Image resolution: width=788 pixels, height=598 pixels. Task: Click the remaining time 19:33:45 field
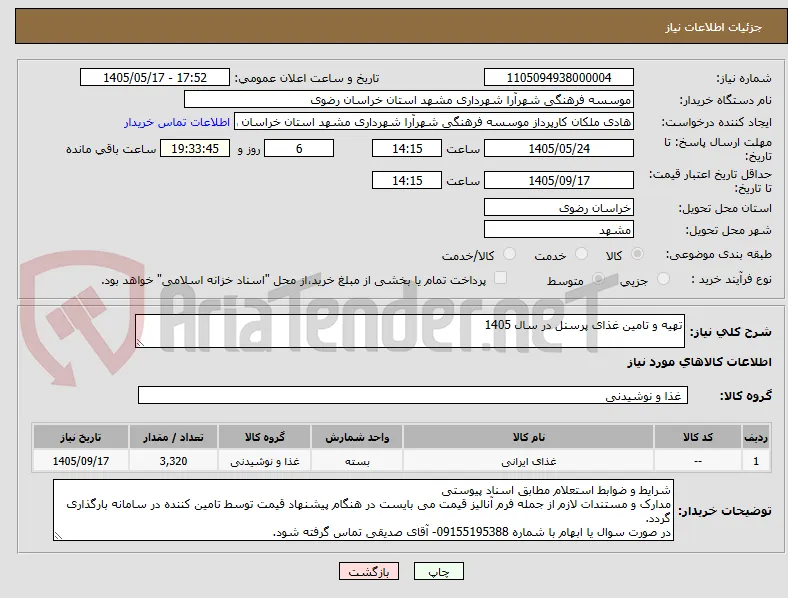[195, 148]
